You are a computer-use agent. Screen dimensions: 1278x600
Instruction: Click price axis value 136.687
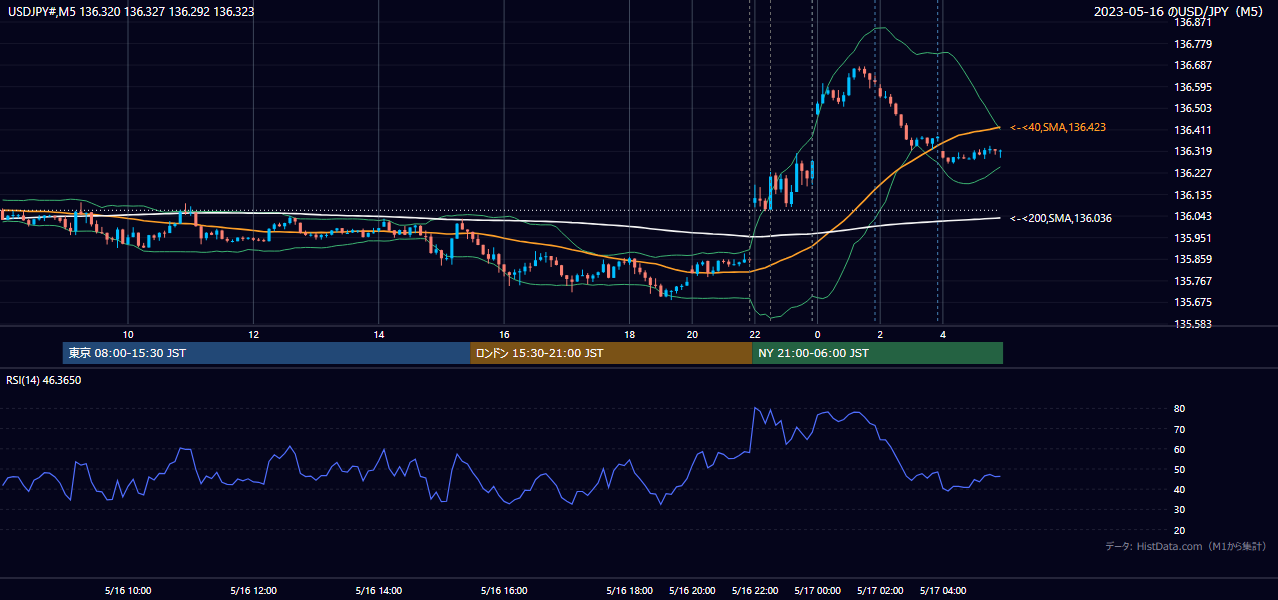[1192, 65]
